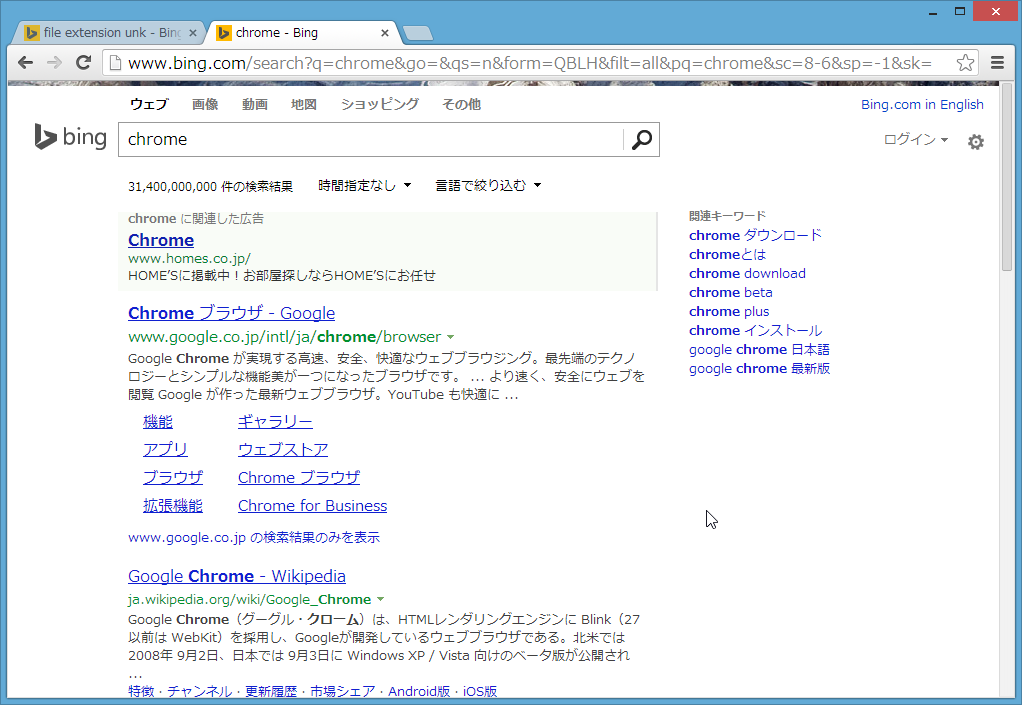Click related keyword 'google chrome 日本語'
The height and width of the screenshot is (705, 1022).
point(759,349)
